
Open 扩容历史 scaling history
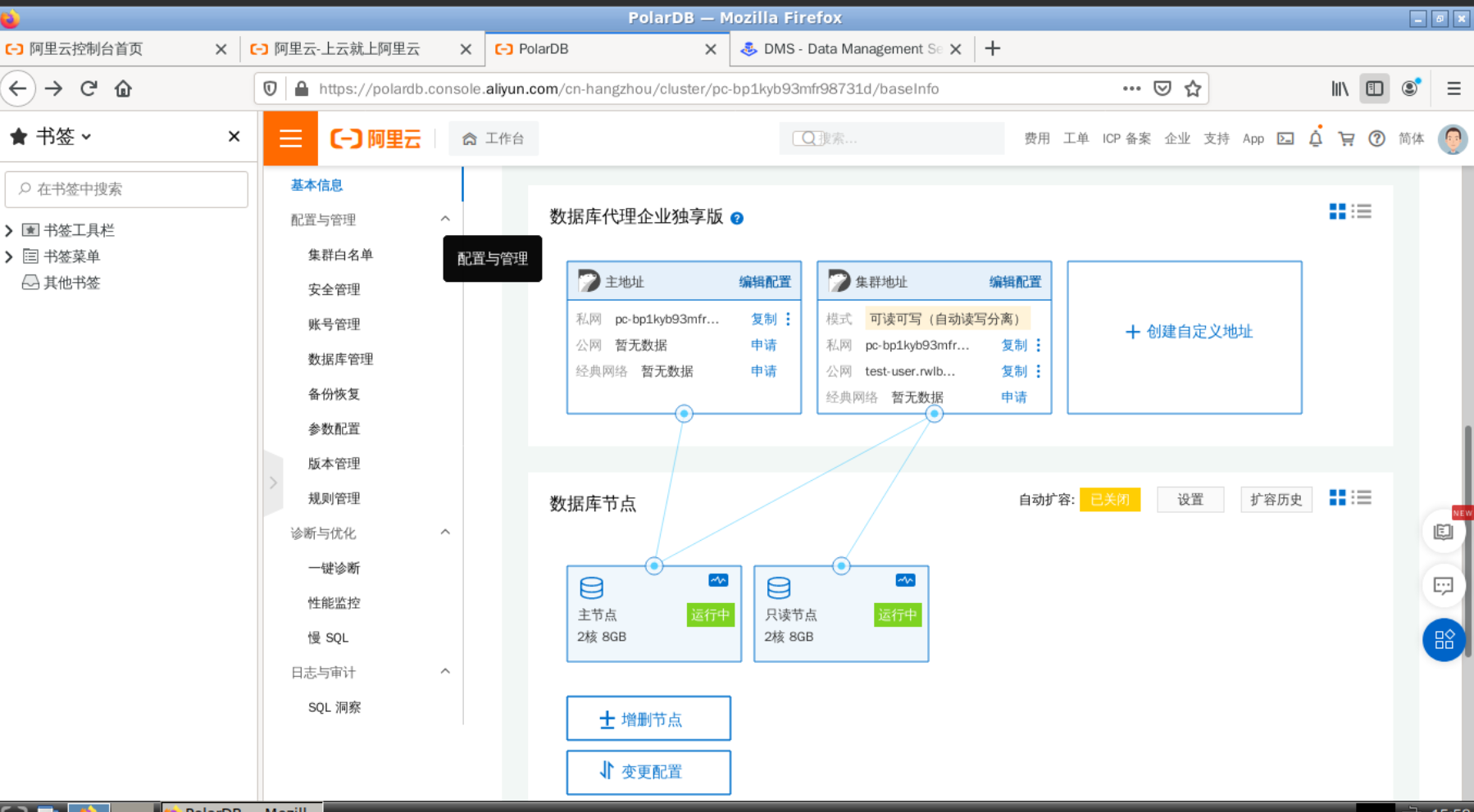point(1276,499)
